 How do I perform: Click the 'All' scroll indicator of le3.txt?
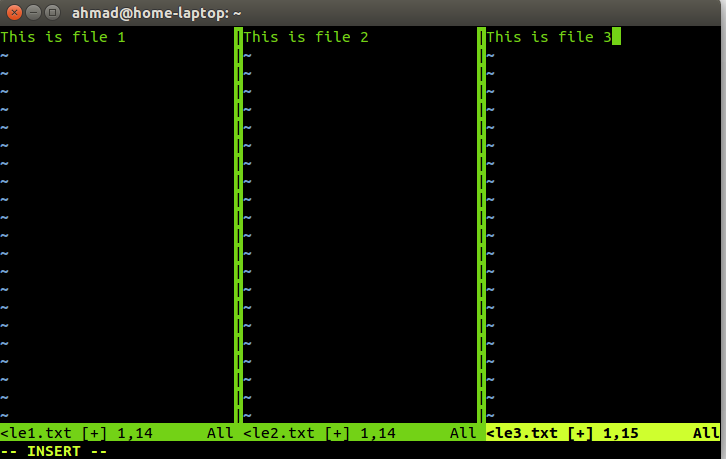tap(706, 433)
